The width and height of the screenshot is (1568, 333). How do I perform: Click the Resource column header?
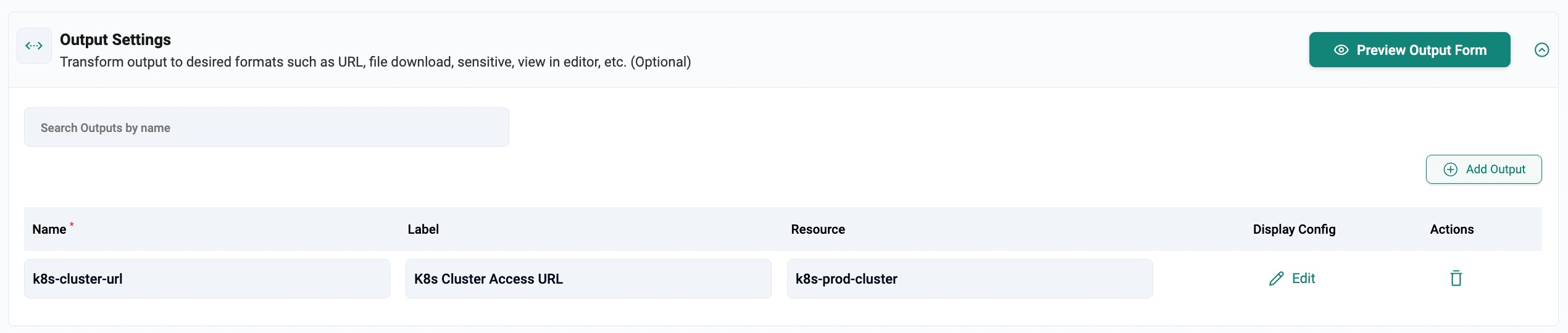pos(818,229)
